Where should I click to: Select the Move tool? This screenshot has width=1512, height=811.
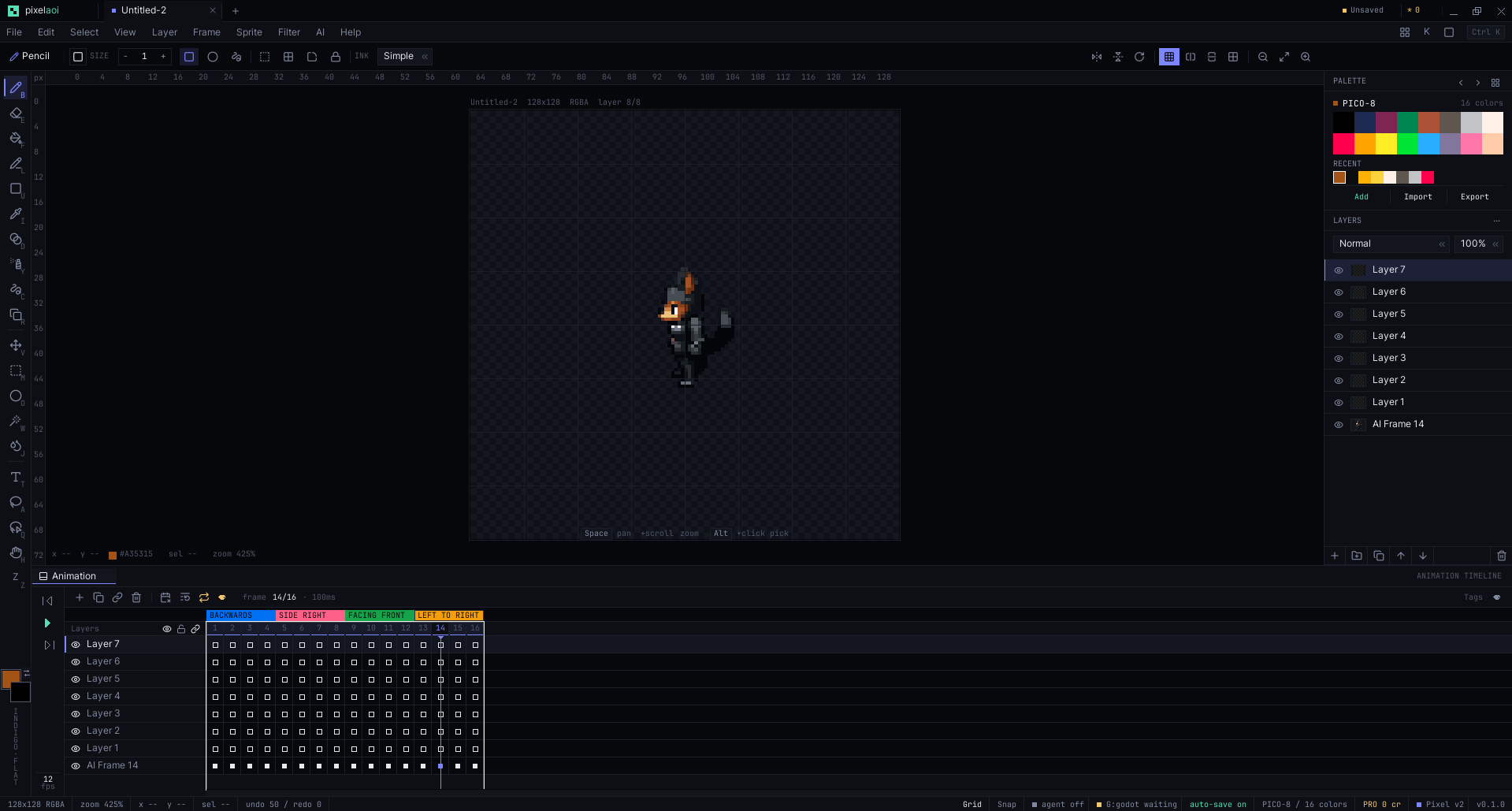tap(16, 345)
